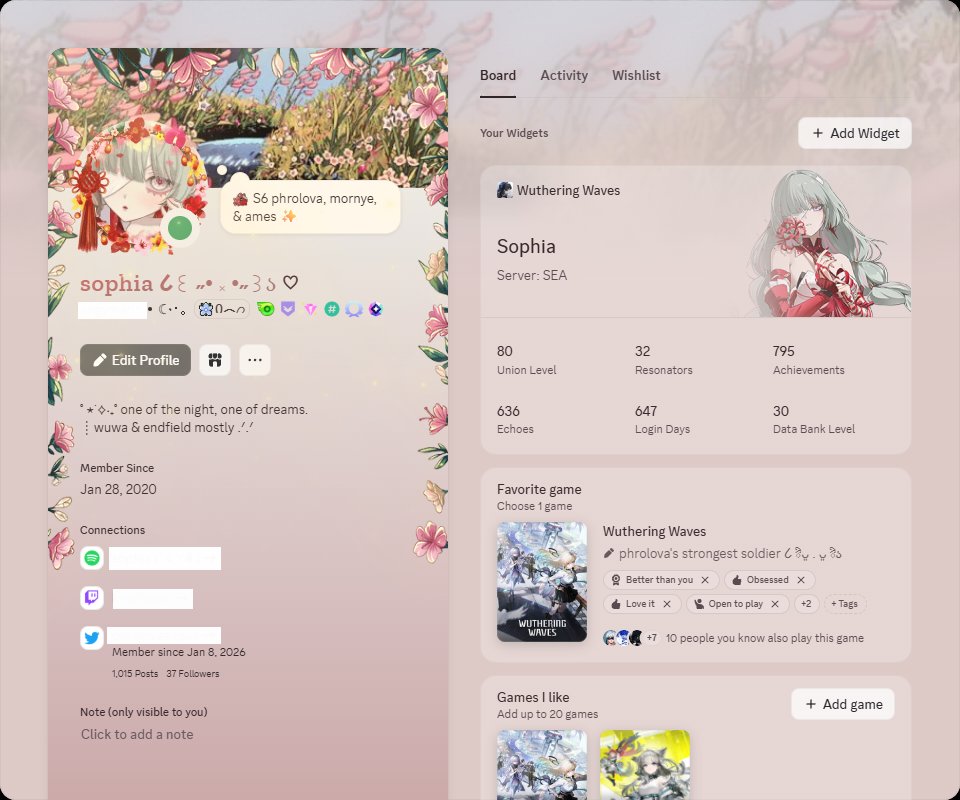Click the ribbon icon on Better than you
960x800 pixels.
pos(615,580)
